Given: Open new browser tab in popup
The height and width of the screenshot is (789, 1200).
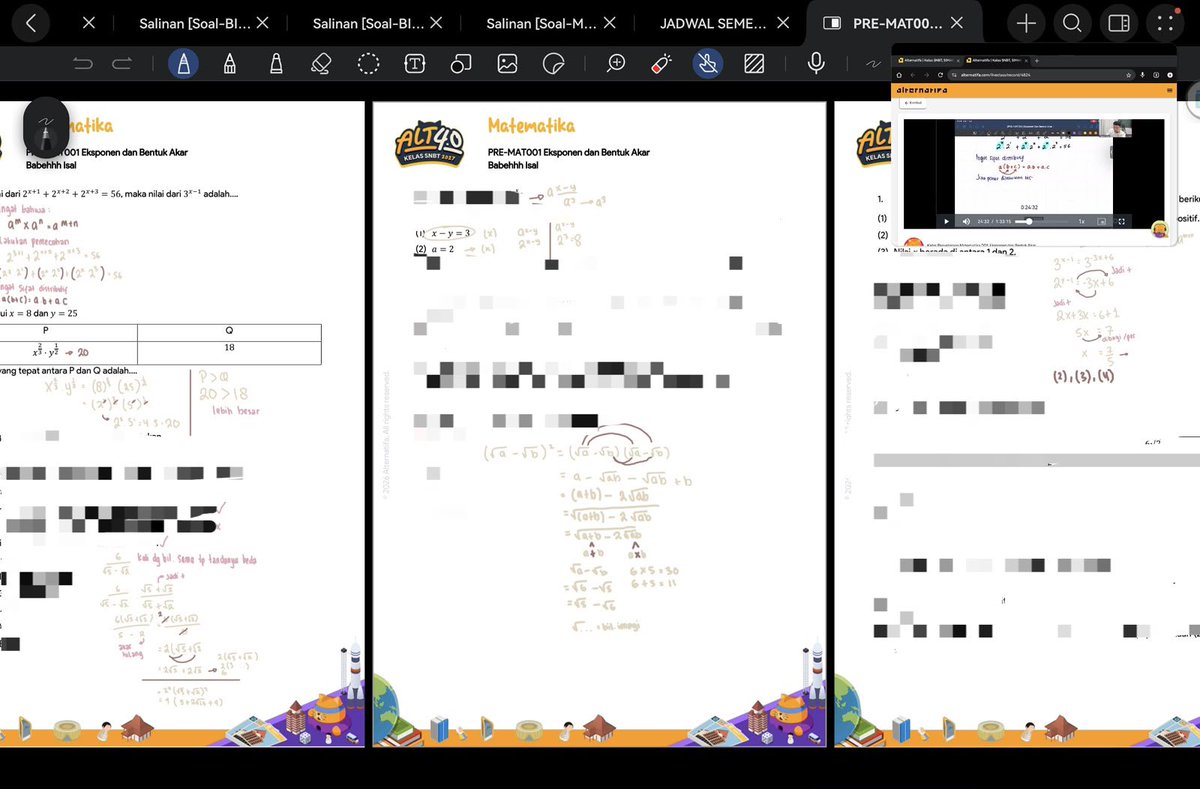Looking at the screenshot, I should point(1036,61).
